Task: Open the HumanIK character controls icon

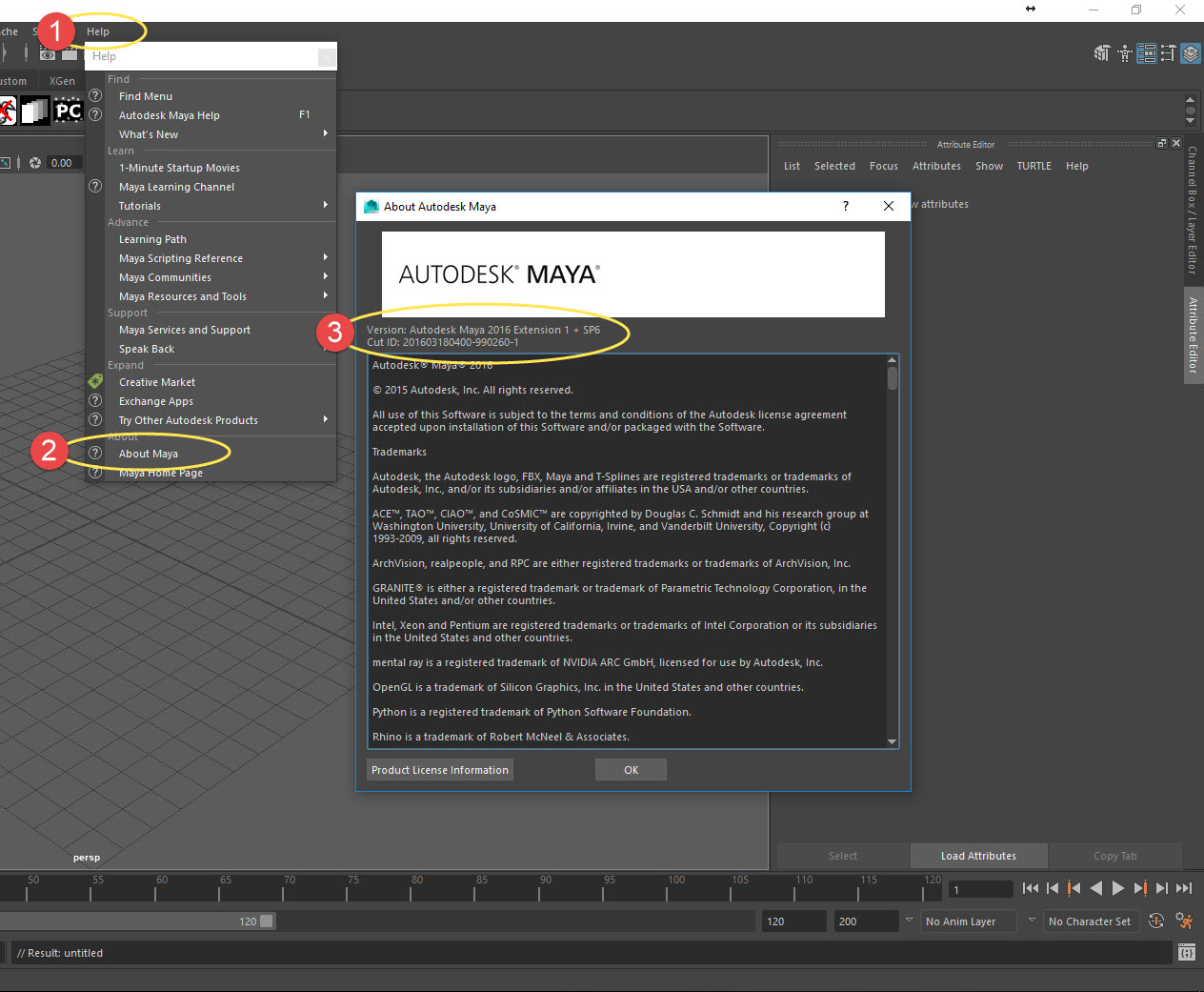Action: click(x=1124, y=53)
